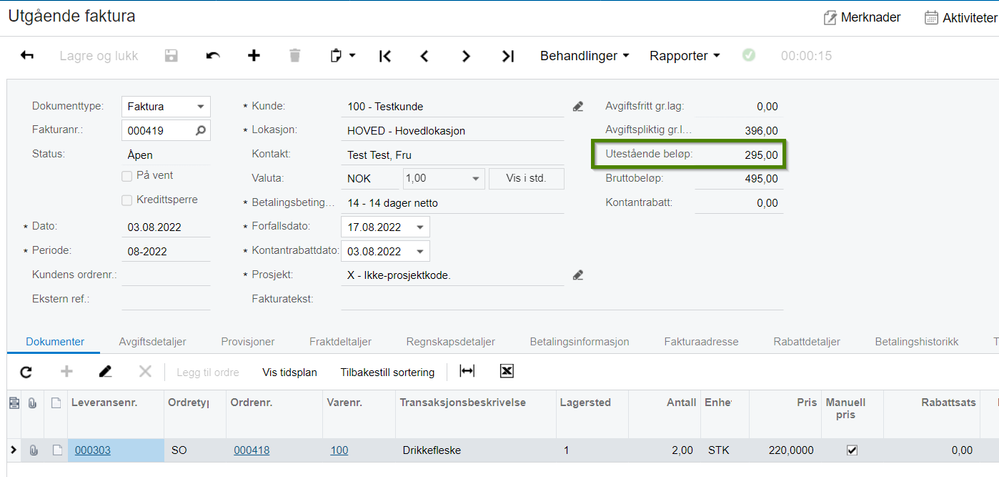Edit project with pencil icon beside Prosjekt

tap(578, 275)
